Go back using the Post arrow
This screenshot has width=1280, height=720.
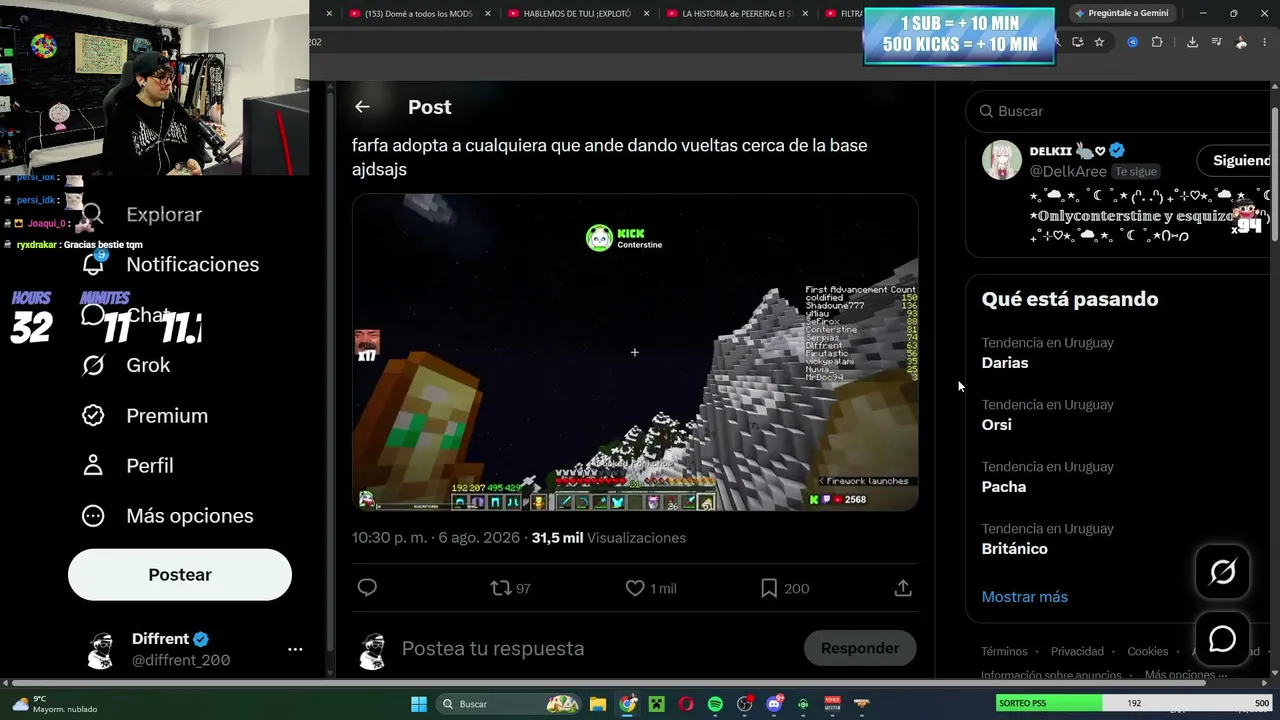(362, 107)
